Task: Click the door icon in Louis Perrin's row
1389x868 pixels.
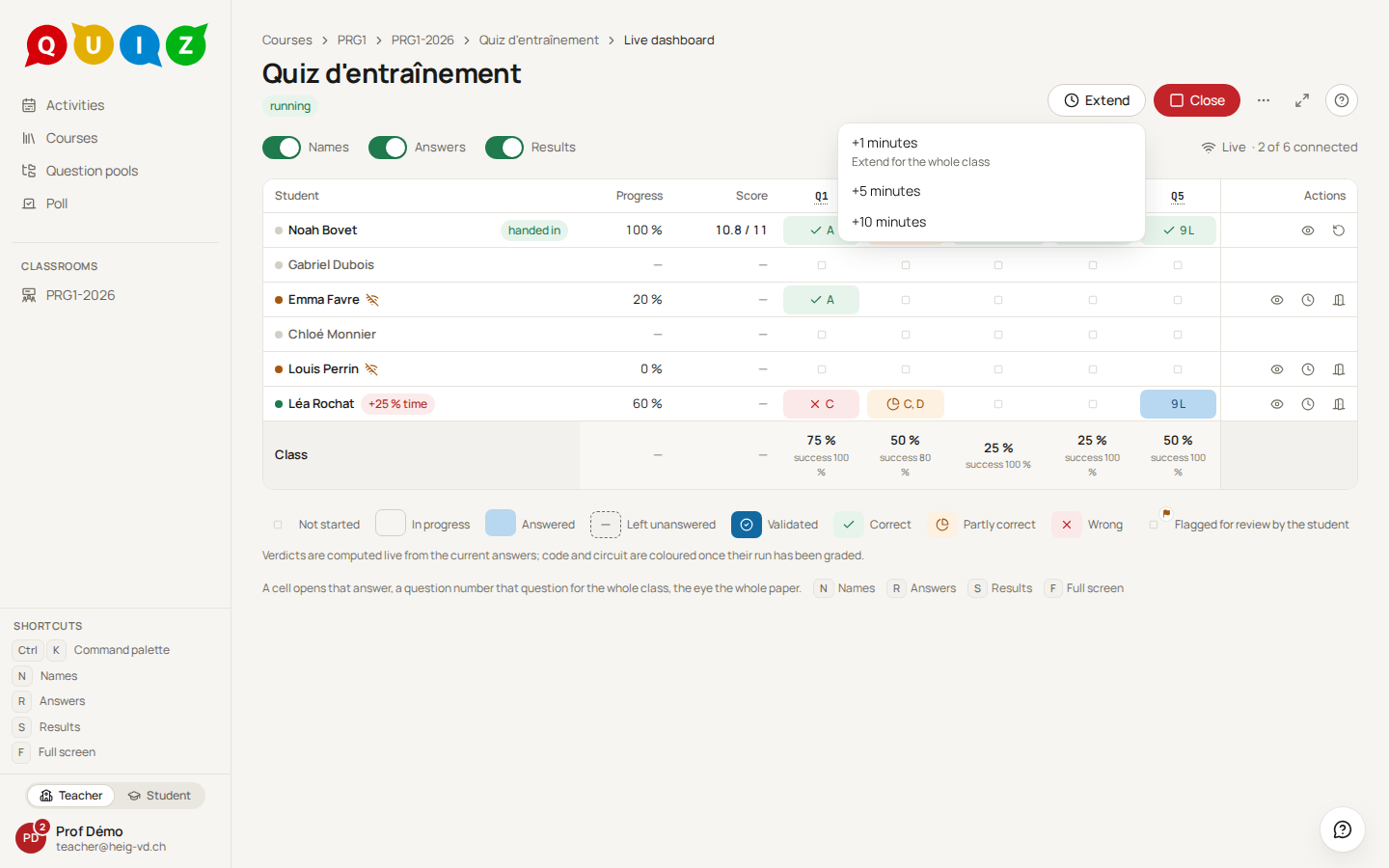Action: (x=1339, y=369)
